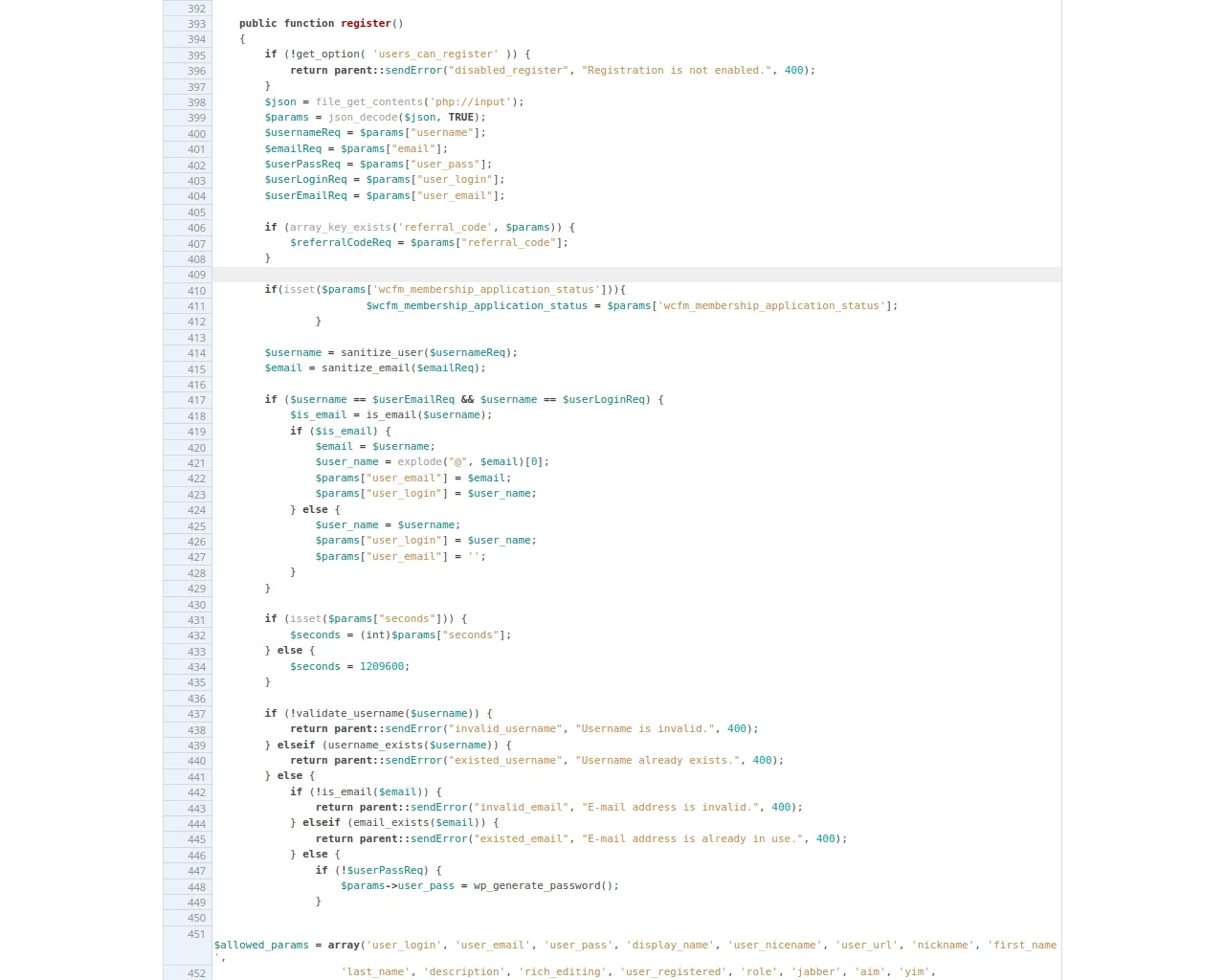Click json_decode function call

point(363,117)
